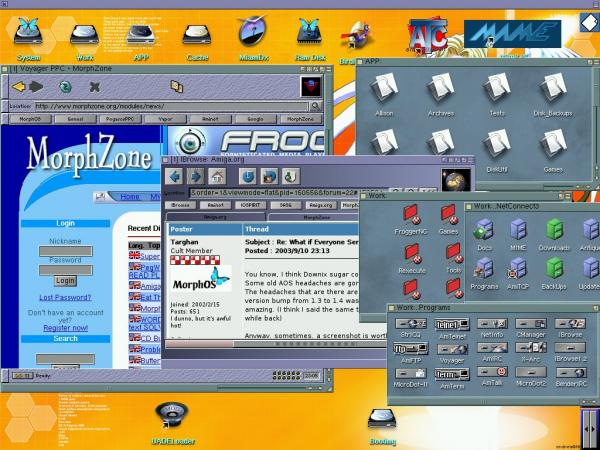Click IBrowse horizontal scrollbar
The height and width of the screenshot is (450, 600).
[x=276, y=344]
